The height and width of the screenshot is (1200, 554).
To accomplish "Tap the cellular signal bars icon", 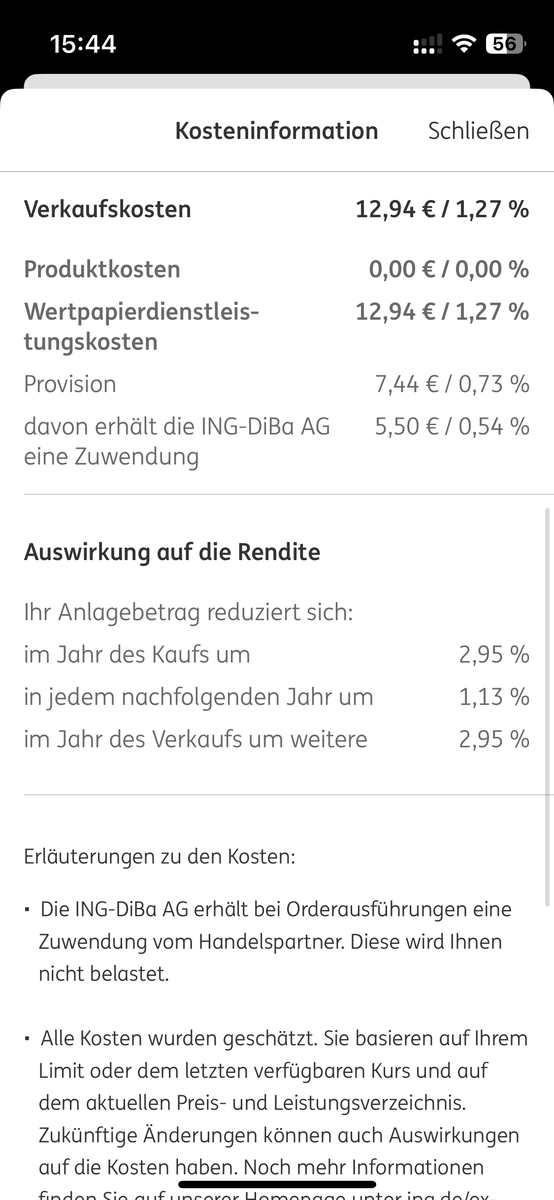I will [427, 45].
